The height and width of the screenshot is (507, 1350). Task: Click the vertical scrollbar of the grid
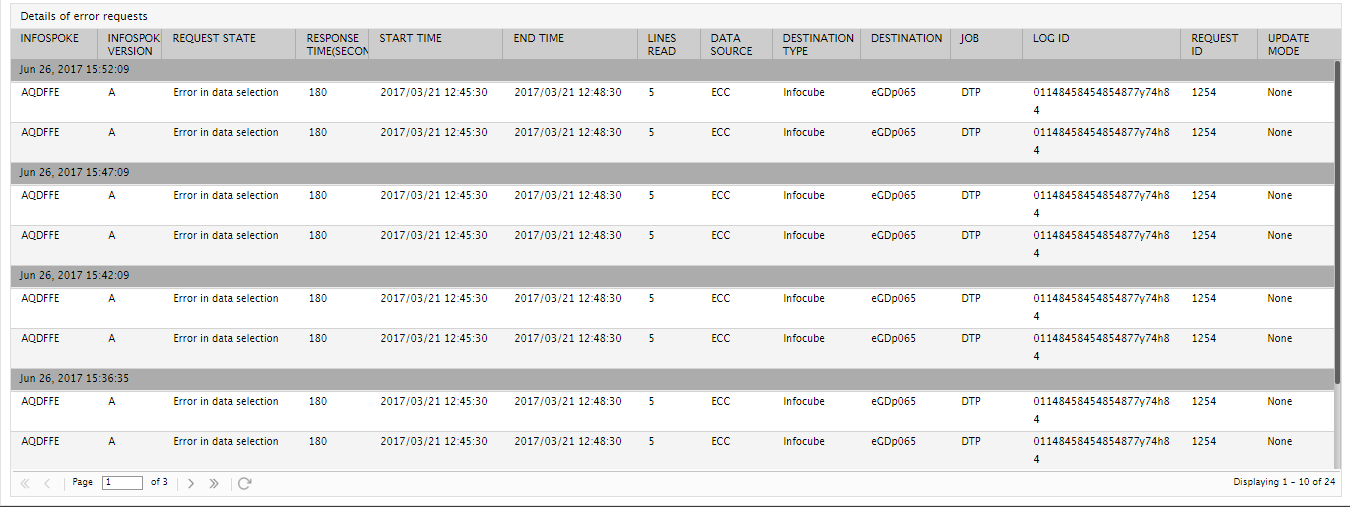[1338, 222]
